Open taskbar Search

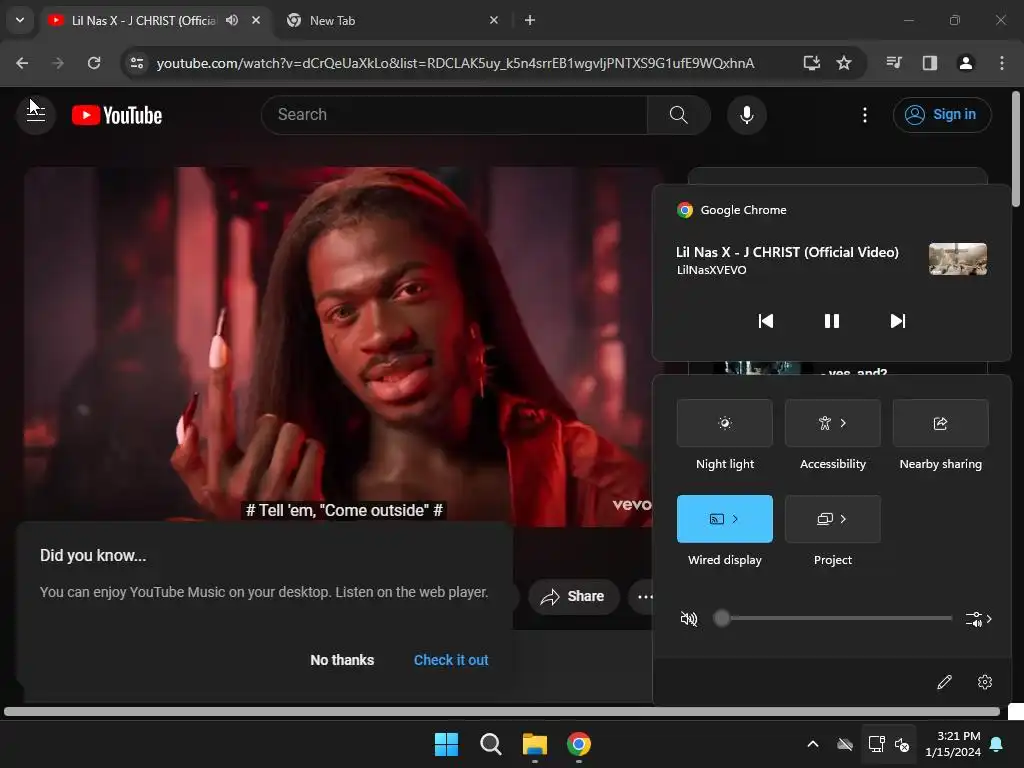coord(490,744)
